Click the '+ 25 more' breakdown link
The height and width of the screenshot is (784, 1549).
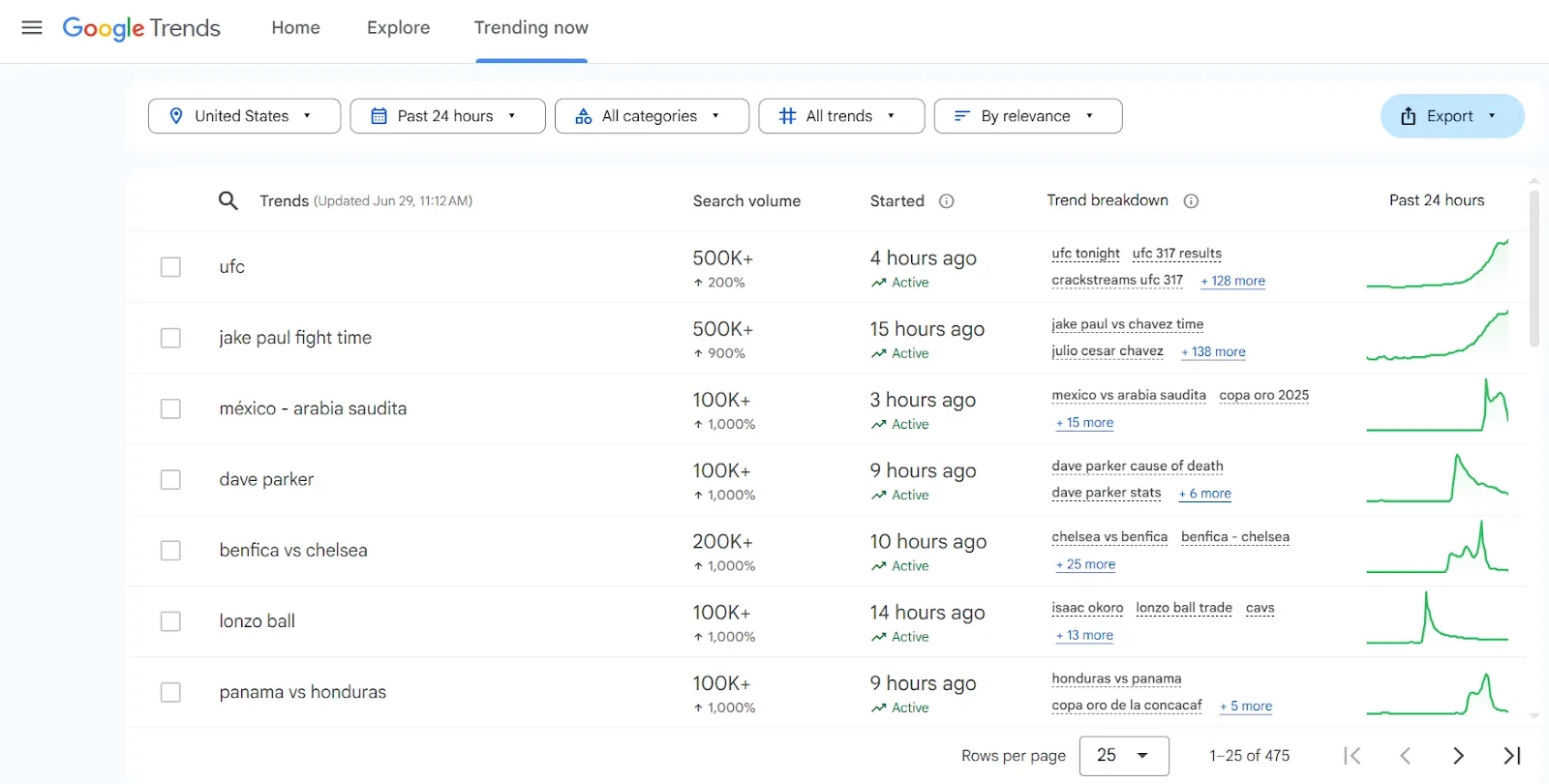[1085, 564]
